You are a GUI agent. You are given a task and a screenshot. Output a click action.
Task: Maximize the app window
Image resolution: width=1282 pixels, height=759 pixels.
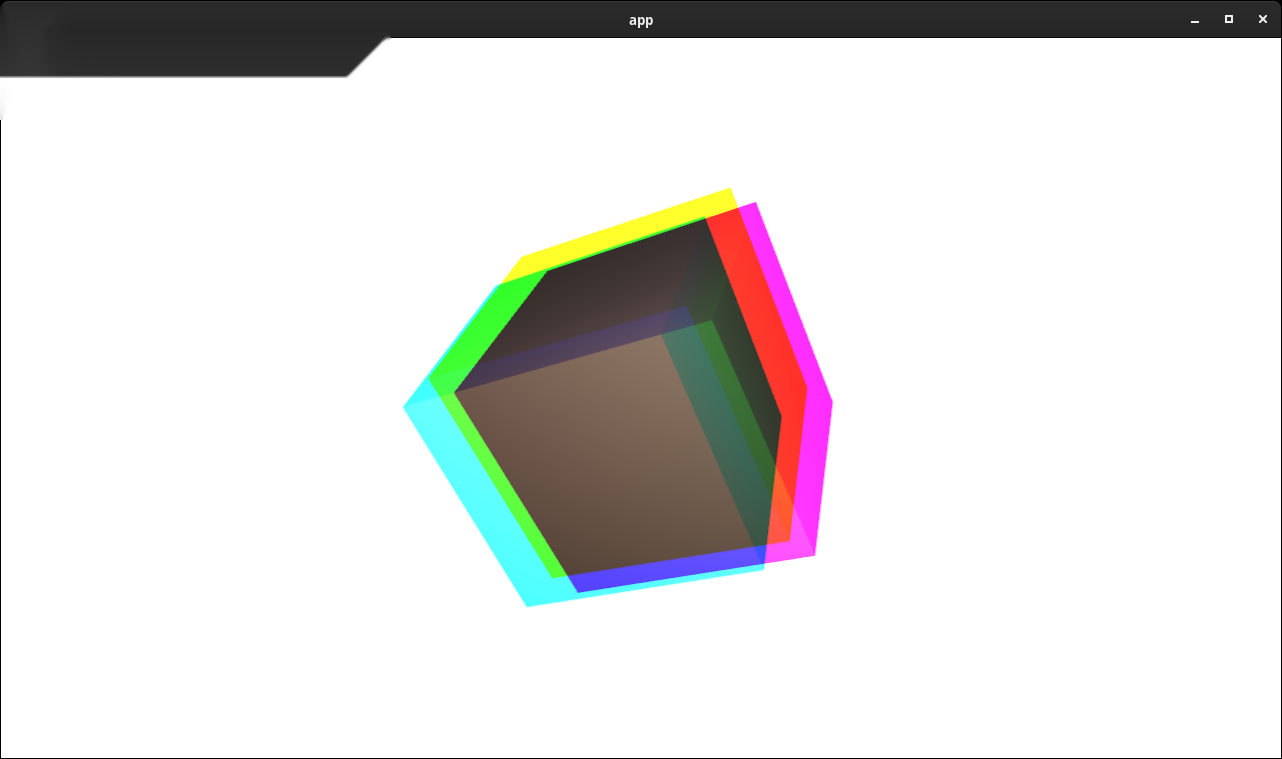(x=1229, y=19)
